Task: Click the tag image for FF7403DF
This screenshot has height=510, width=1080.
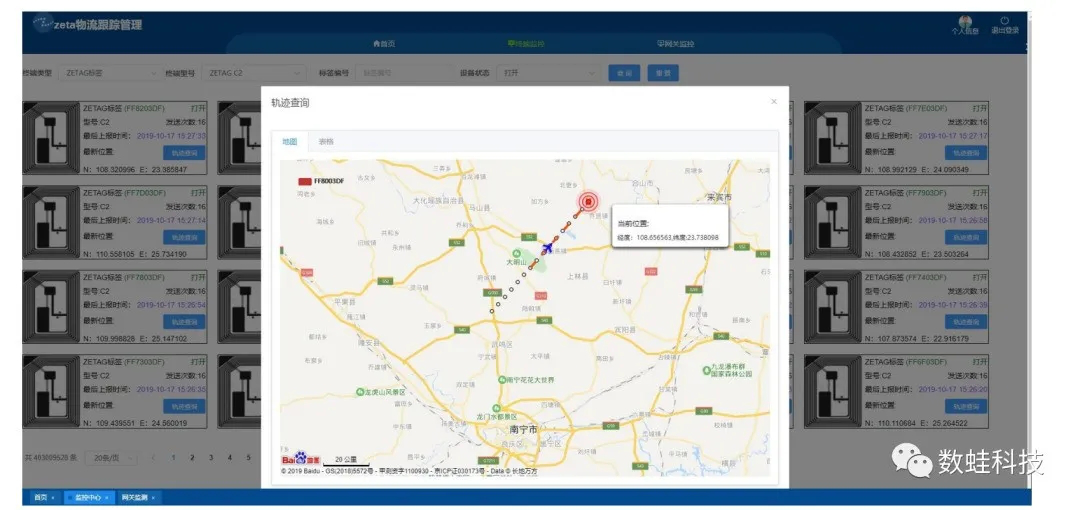Action: 833,307
